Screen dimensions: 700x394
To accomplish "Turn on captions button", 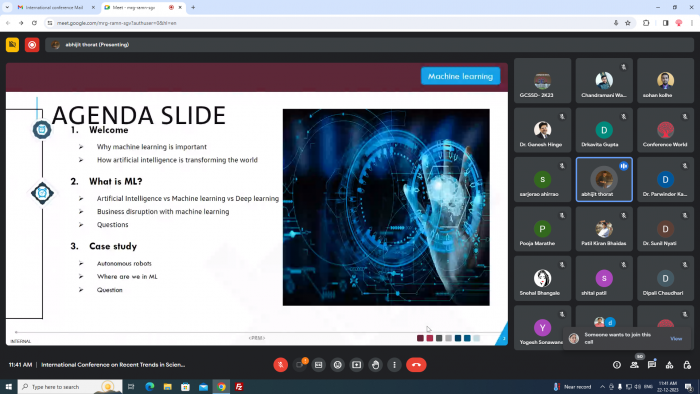I will click(x=318, y=365).
